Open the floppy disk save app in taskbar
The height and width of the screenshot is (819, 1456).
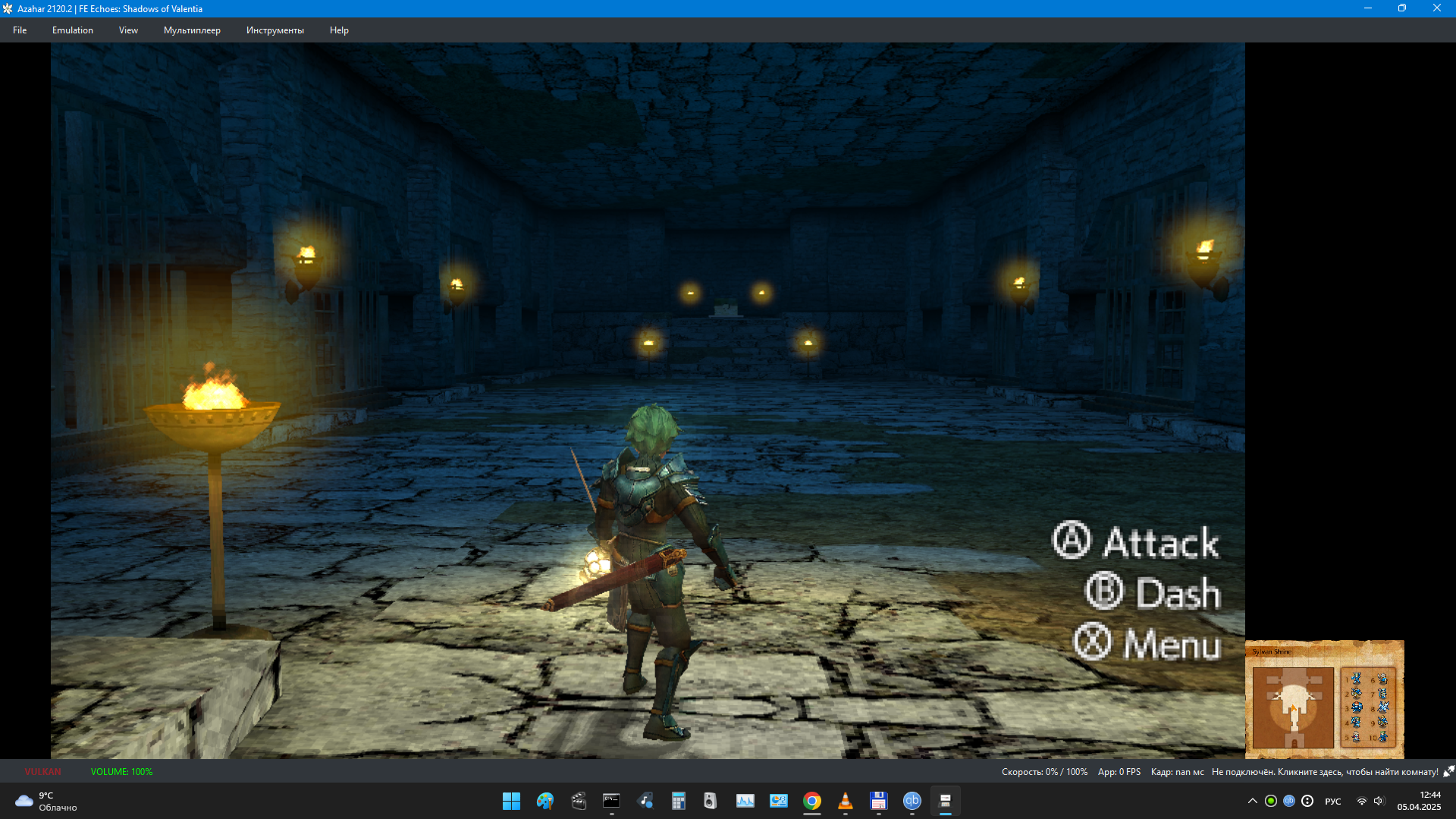click(878, 801)
